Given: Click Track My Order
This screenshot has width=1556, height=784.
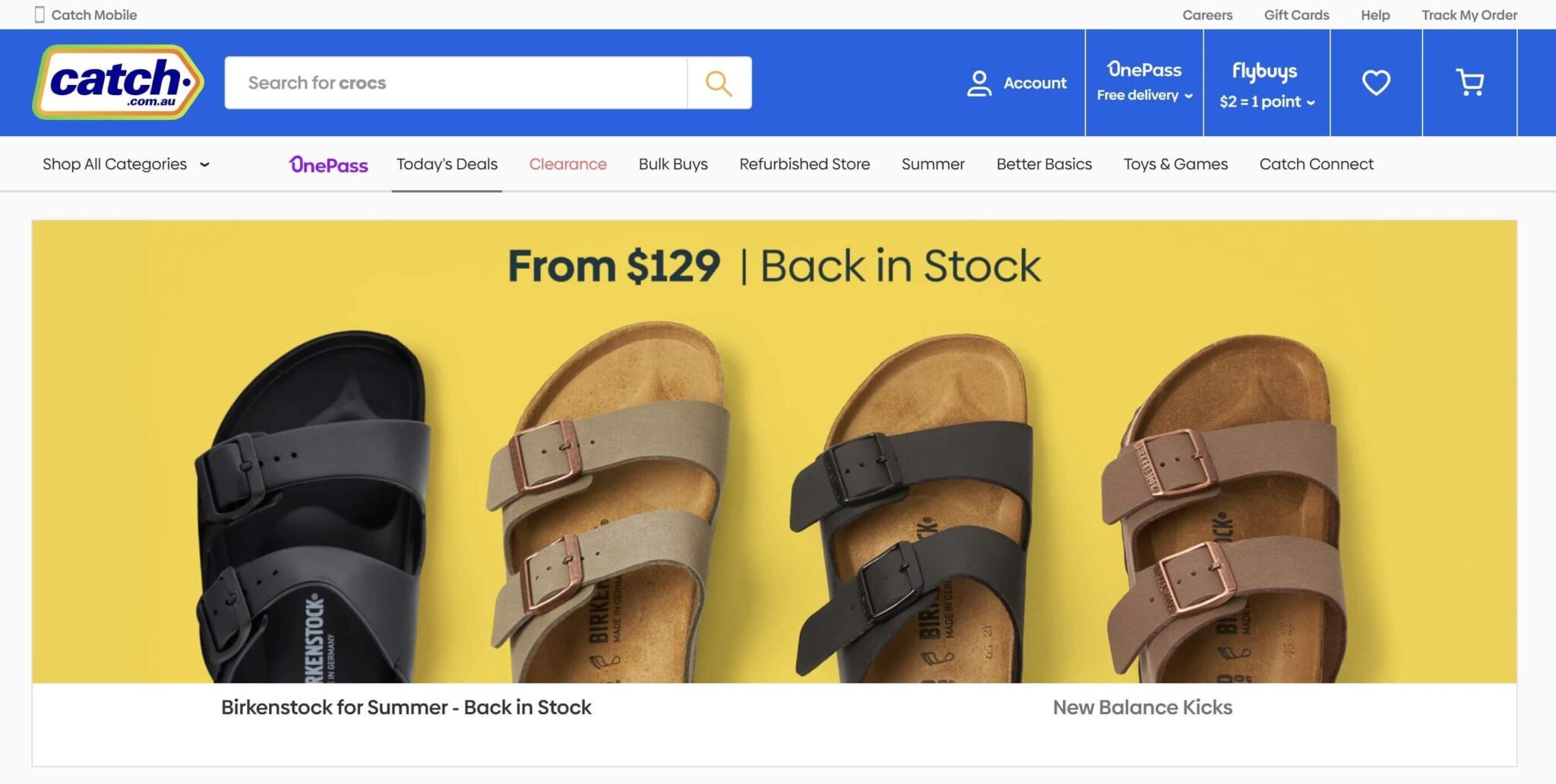Looking at the screenshot, I should tap(1469, 14).
